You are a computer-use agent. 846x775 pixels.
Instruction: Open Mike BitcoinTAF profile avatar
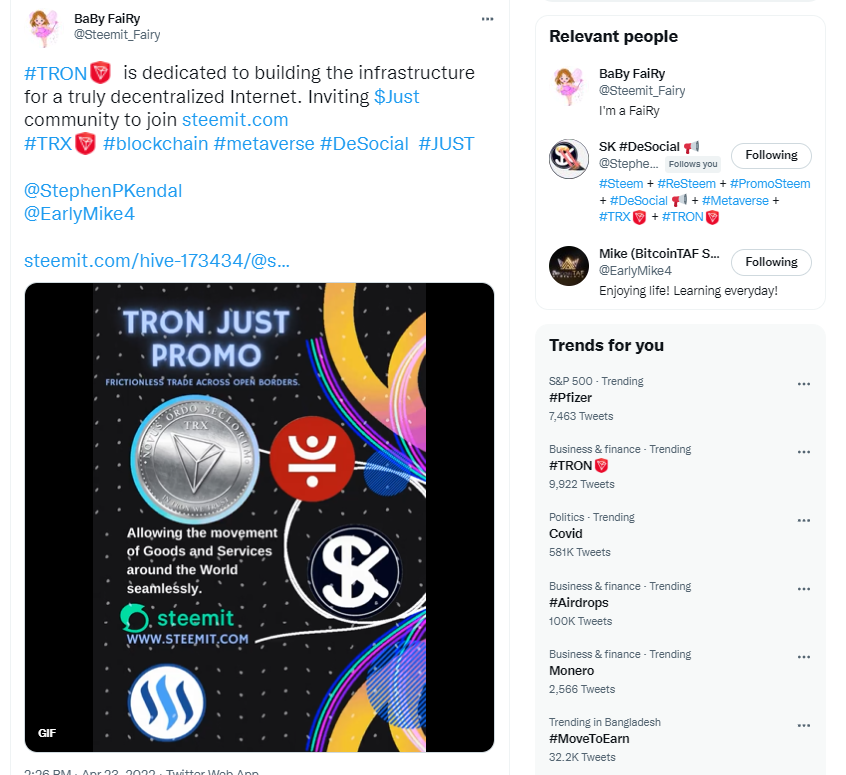point(569,266)
